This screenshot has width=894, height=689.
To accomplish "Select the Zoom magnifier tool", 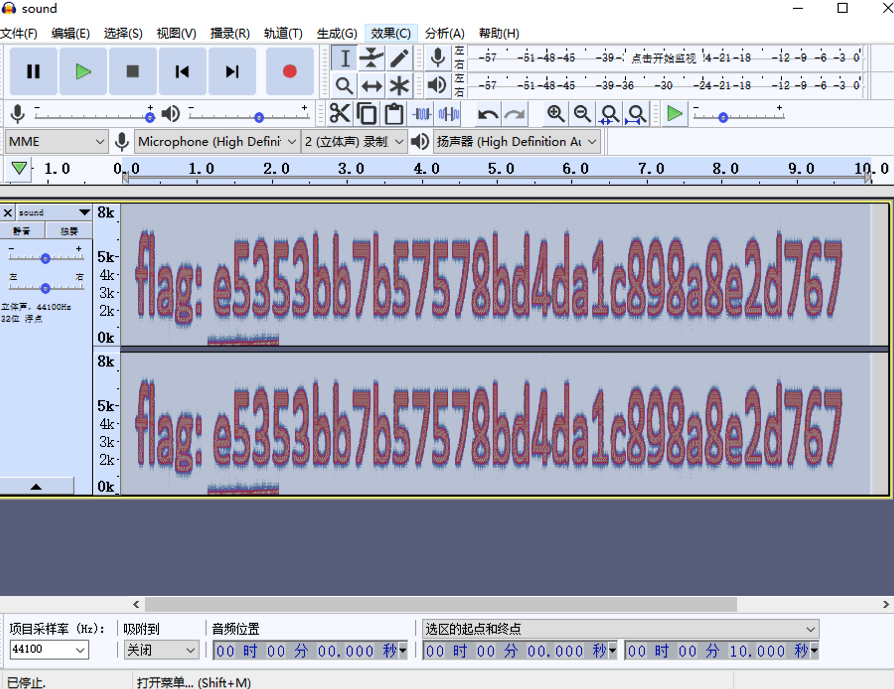I will click(344, 86).
